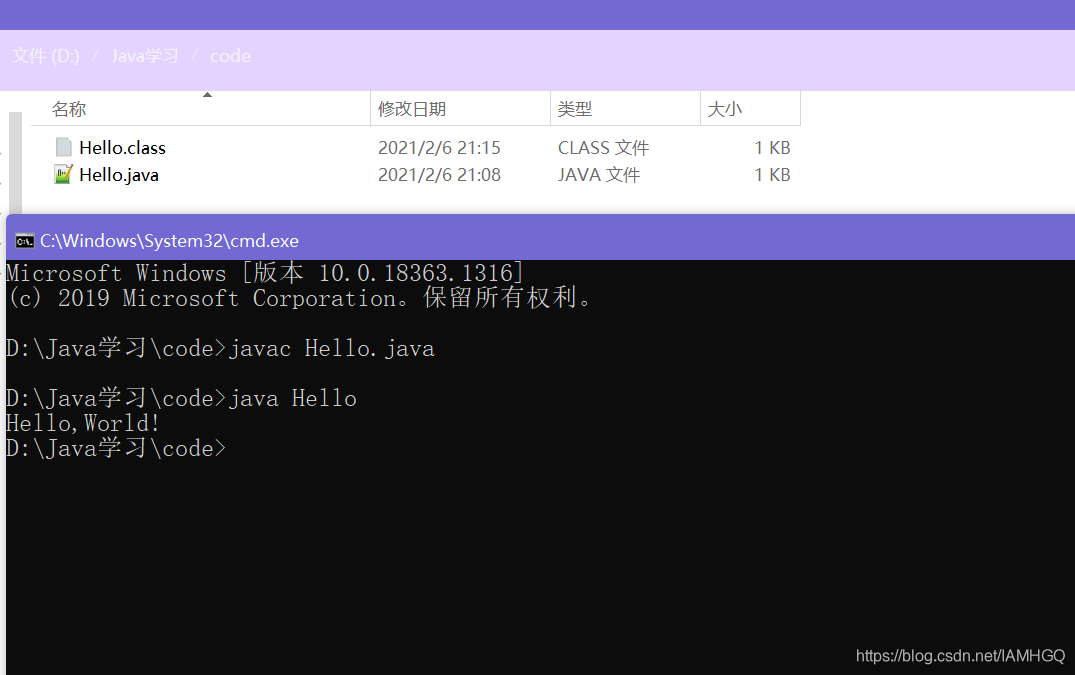Click the Hello.class file name
The width and height of the screenshot is (1075, 675).
(x=123, y=148)
